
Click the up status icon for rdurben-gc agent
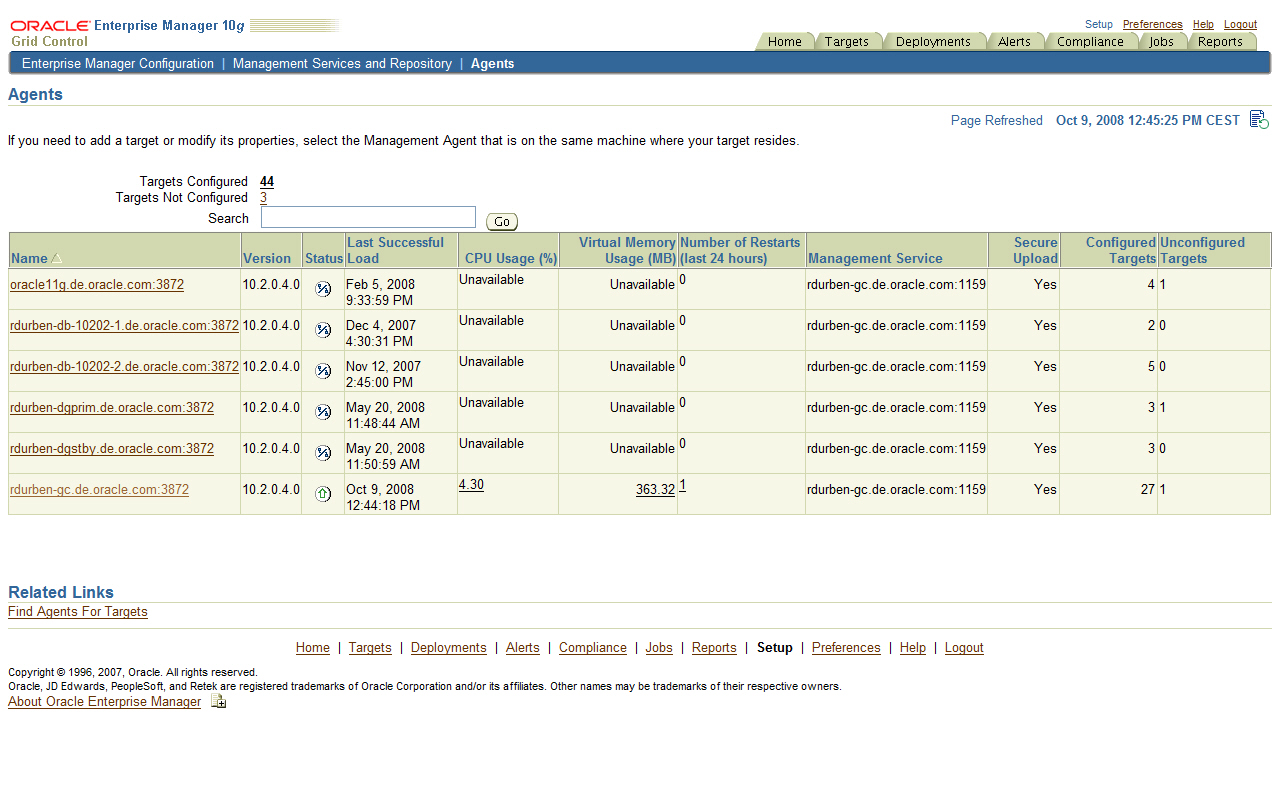coord(323,494)
